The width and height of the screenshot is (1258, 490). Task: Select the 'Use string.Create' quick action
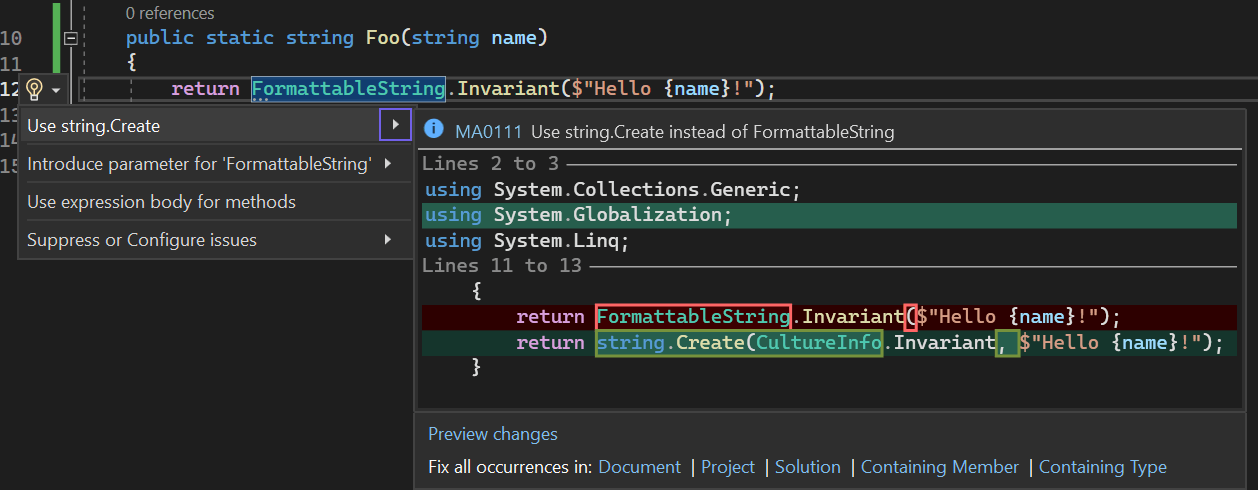coord(93,126)
